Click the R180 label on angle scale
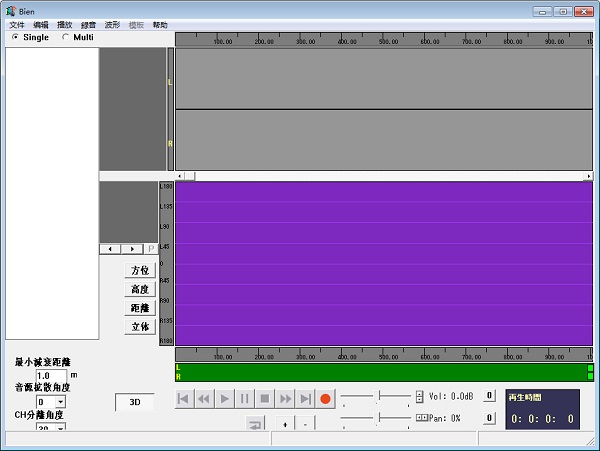Screen dimensions: 600x451 coord(166,341)
